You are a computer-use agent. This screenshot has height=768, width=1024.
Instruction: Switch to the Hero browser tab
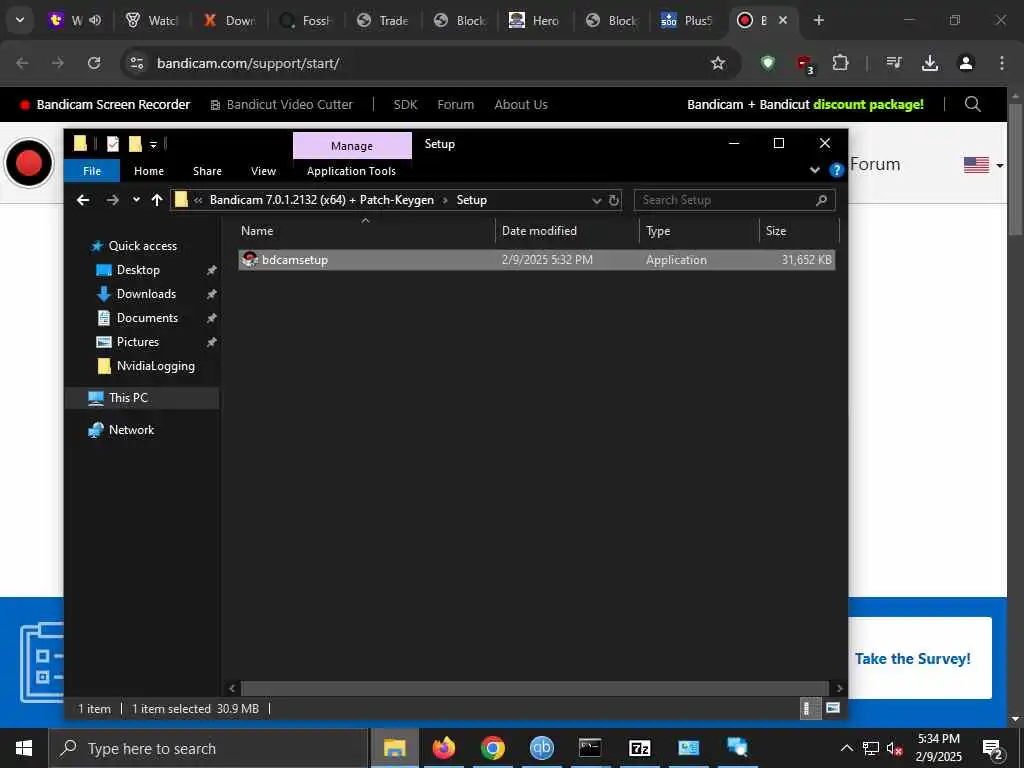point(535,20)
